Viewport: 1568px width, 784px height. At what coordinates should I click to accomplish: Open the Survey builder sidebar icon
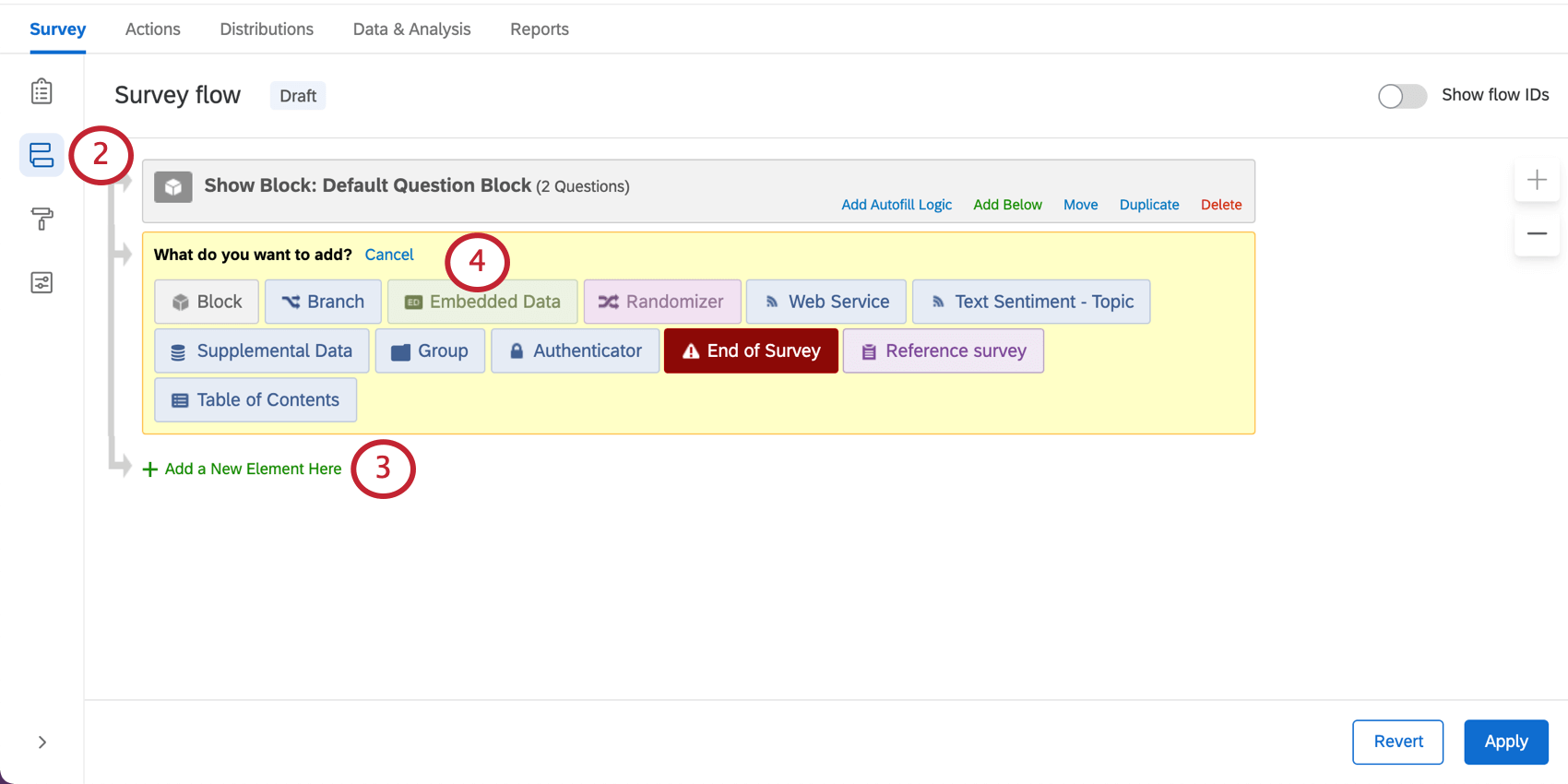click(x=42, y=91)
